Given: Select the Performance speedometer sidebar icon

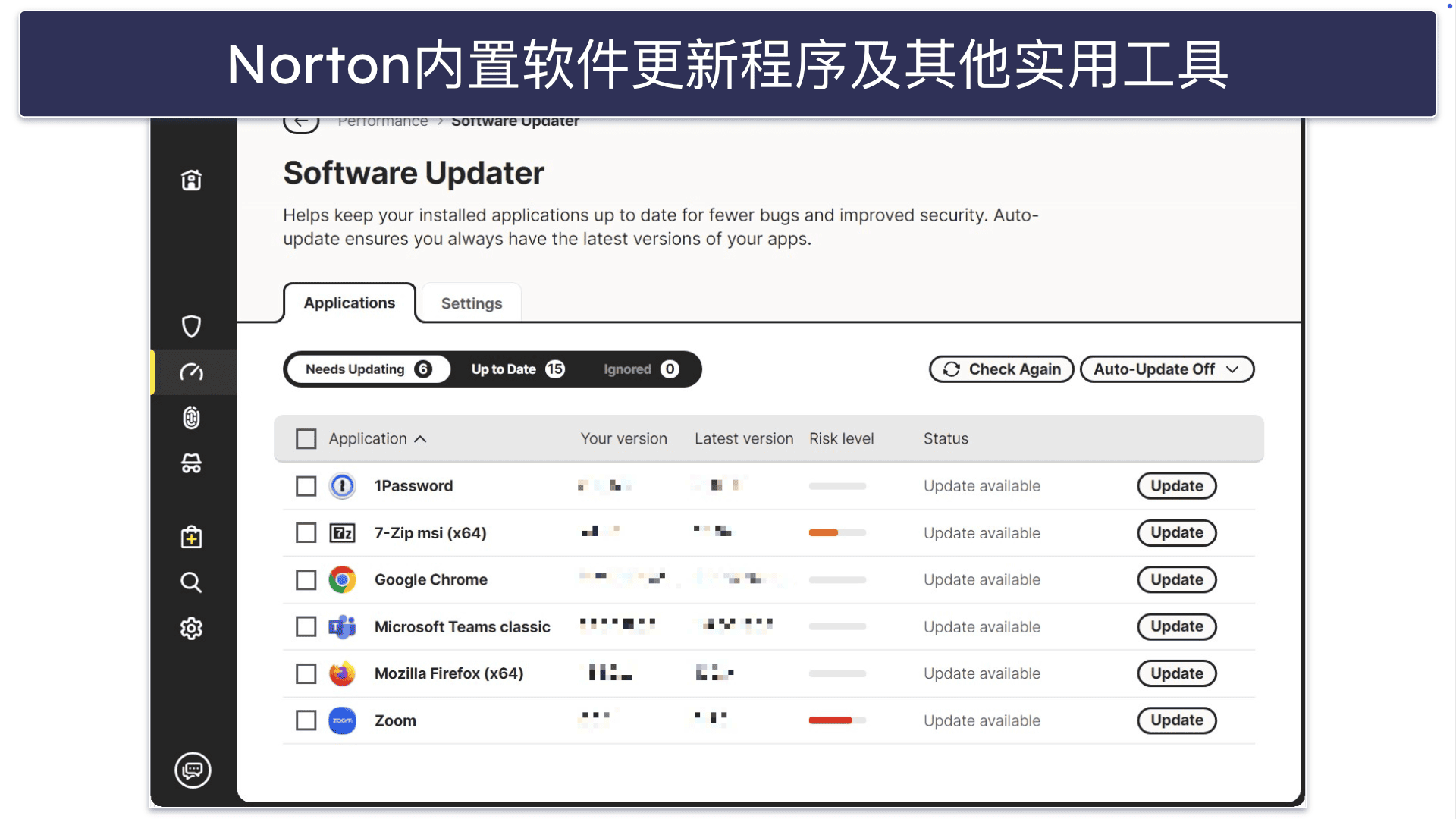Looking at the screenshot, I should tap(191, 372).
